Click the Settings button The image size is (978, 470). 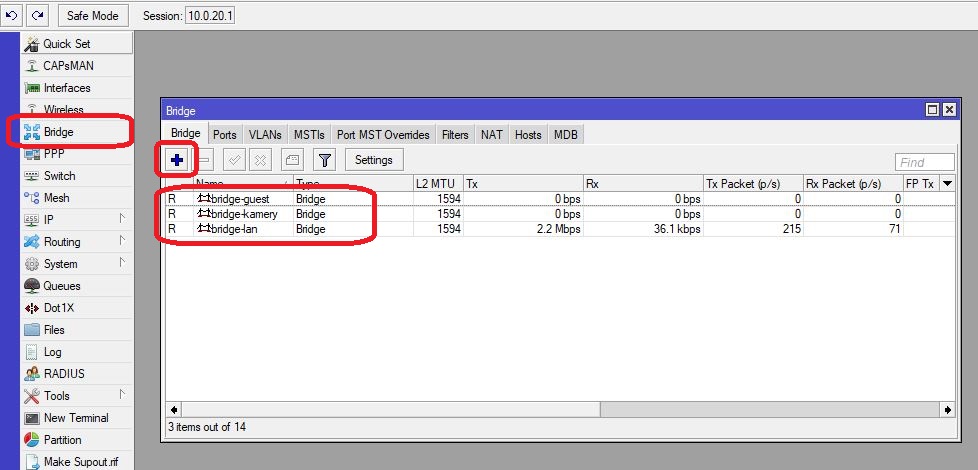click(374, 160)
